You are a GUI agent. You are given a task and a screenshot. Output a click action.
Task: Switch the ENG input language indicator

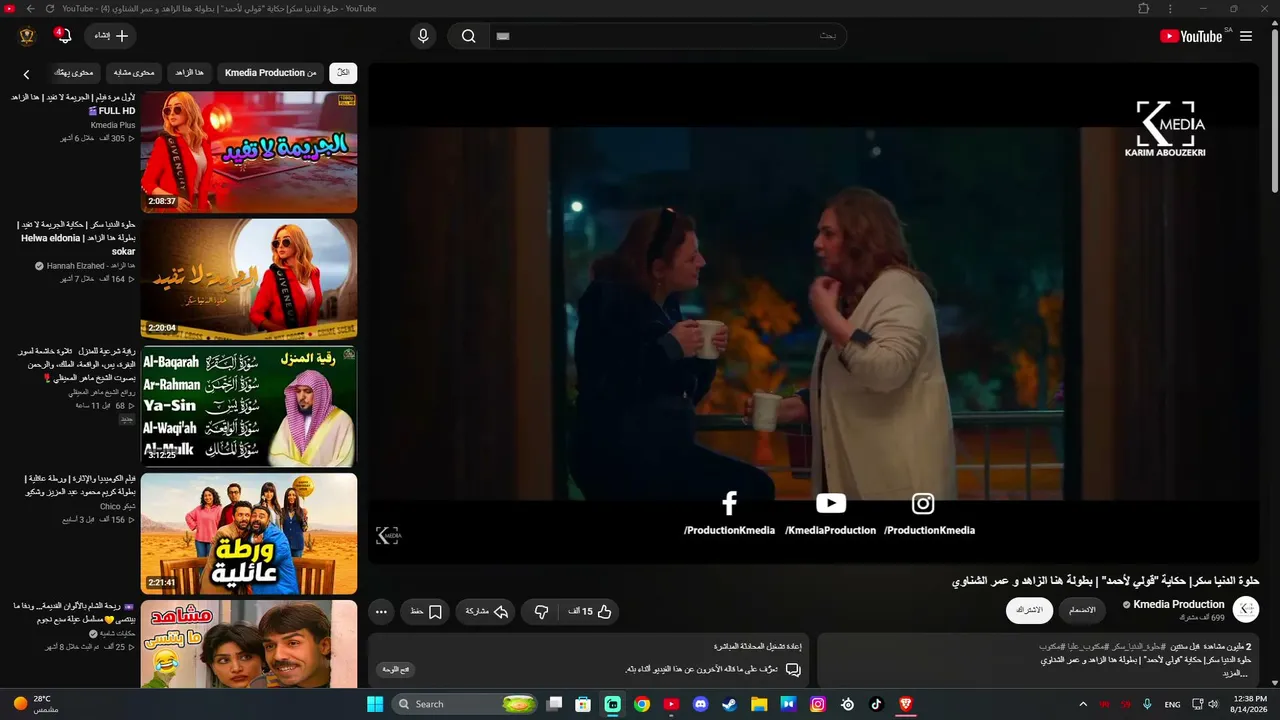click(1173, 704)
